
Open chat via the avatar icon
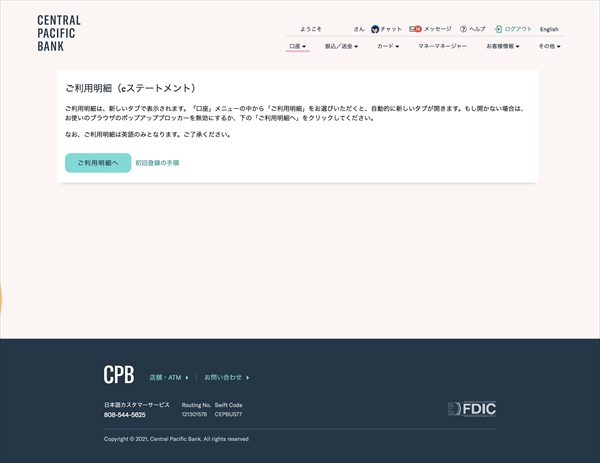pos(375,29)
